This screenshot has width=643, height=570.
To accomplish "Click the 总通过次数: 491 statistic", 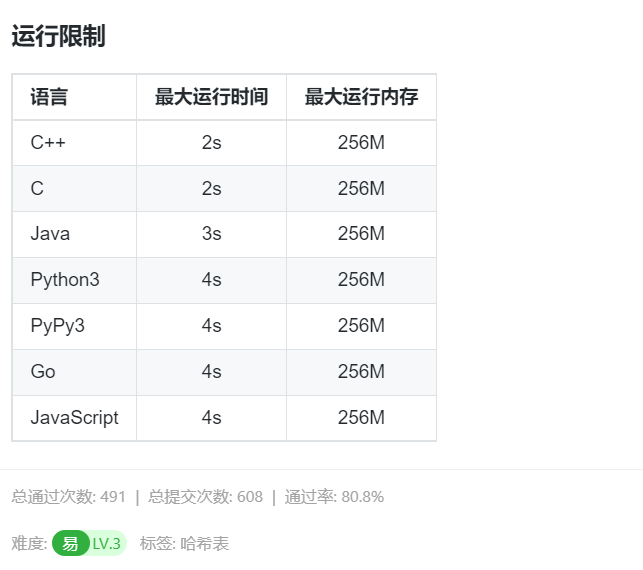I will coord(68,497).
